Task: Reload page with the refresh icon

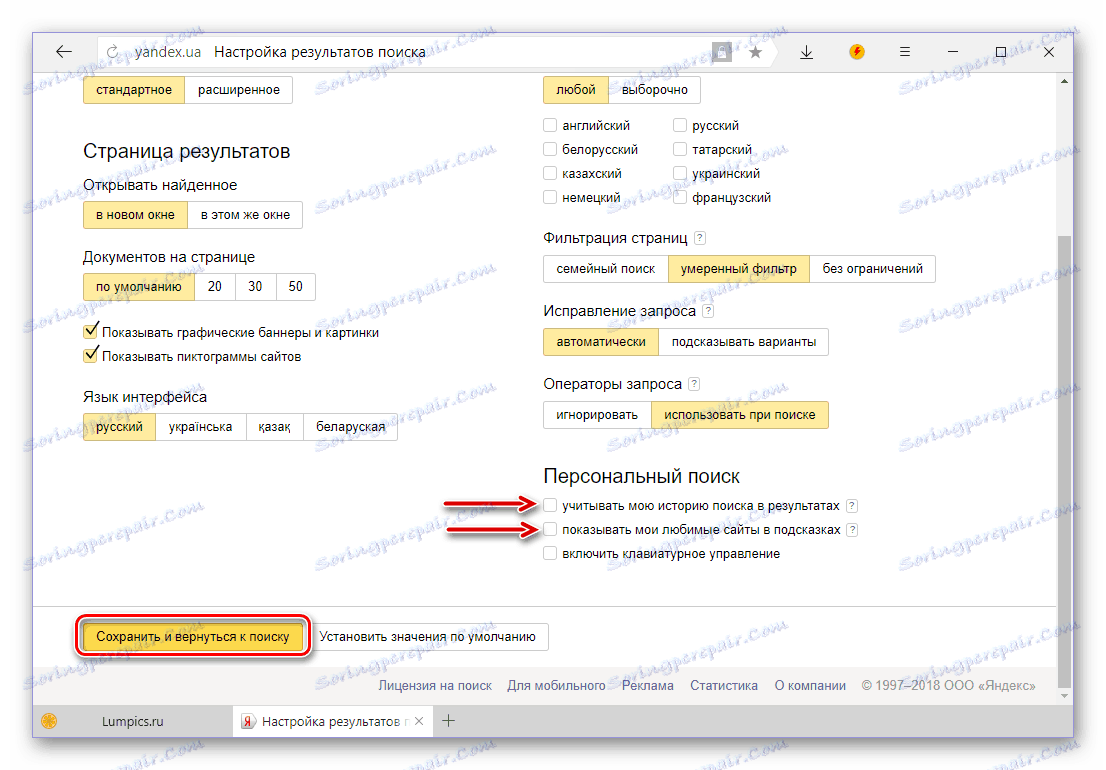Action: point(113,51)
